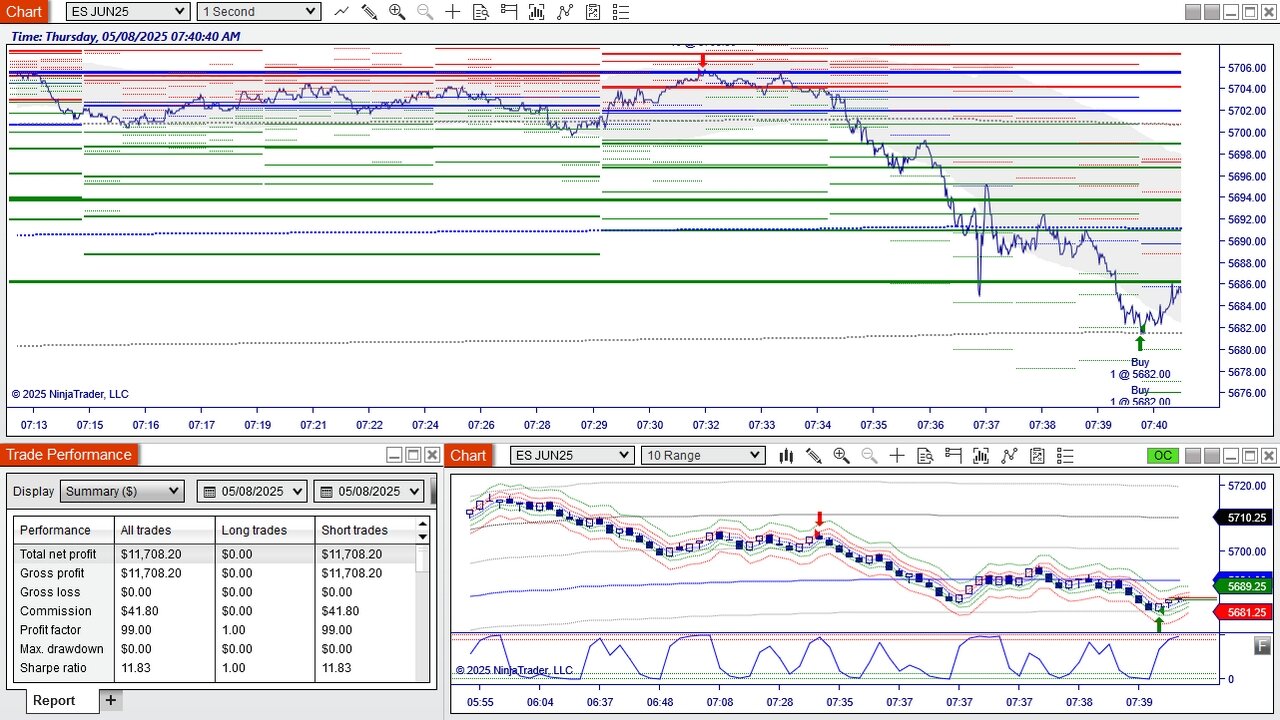Select the Commission row label
Image resolution: width=1280 pixels, height=720 pixels.
point(56,611)
